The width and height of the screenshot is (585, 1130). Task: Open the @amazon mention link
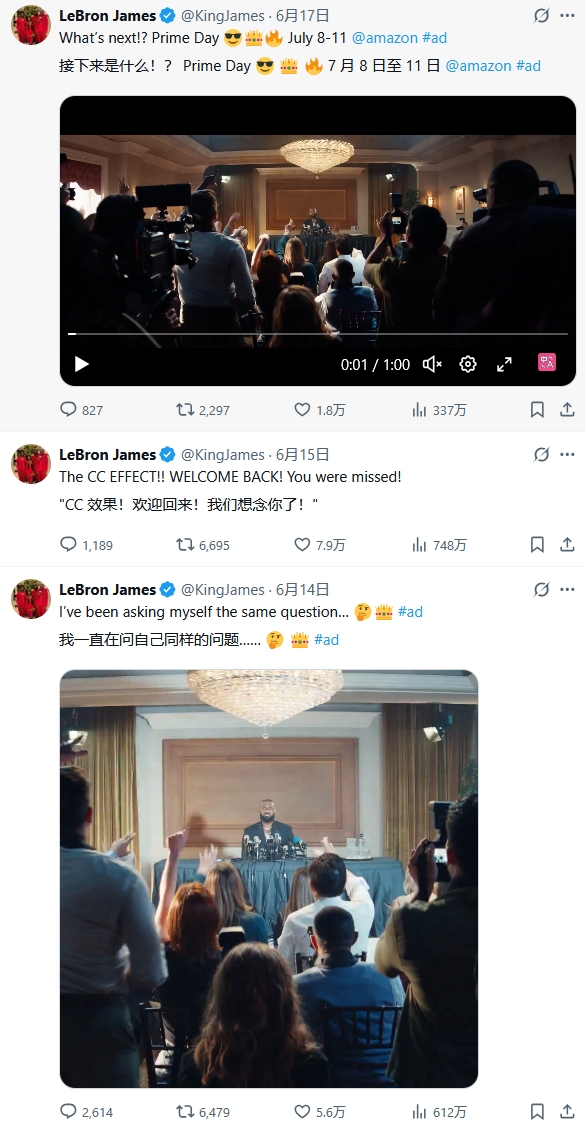pyautogui.click(x=385, y=38)
